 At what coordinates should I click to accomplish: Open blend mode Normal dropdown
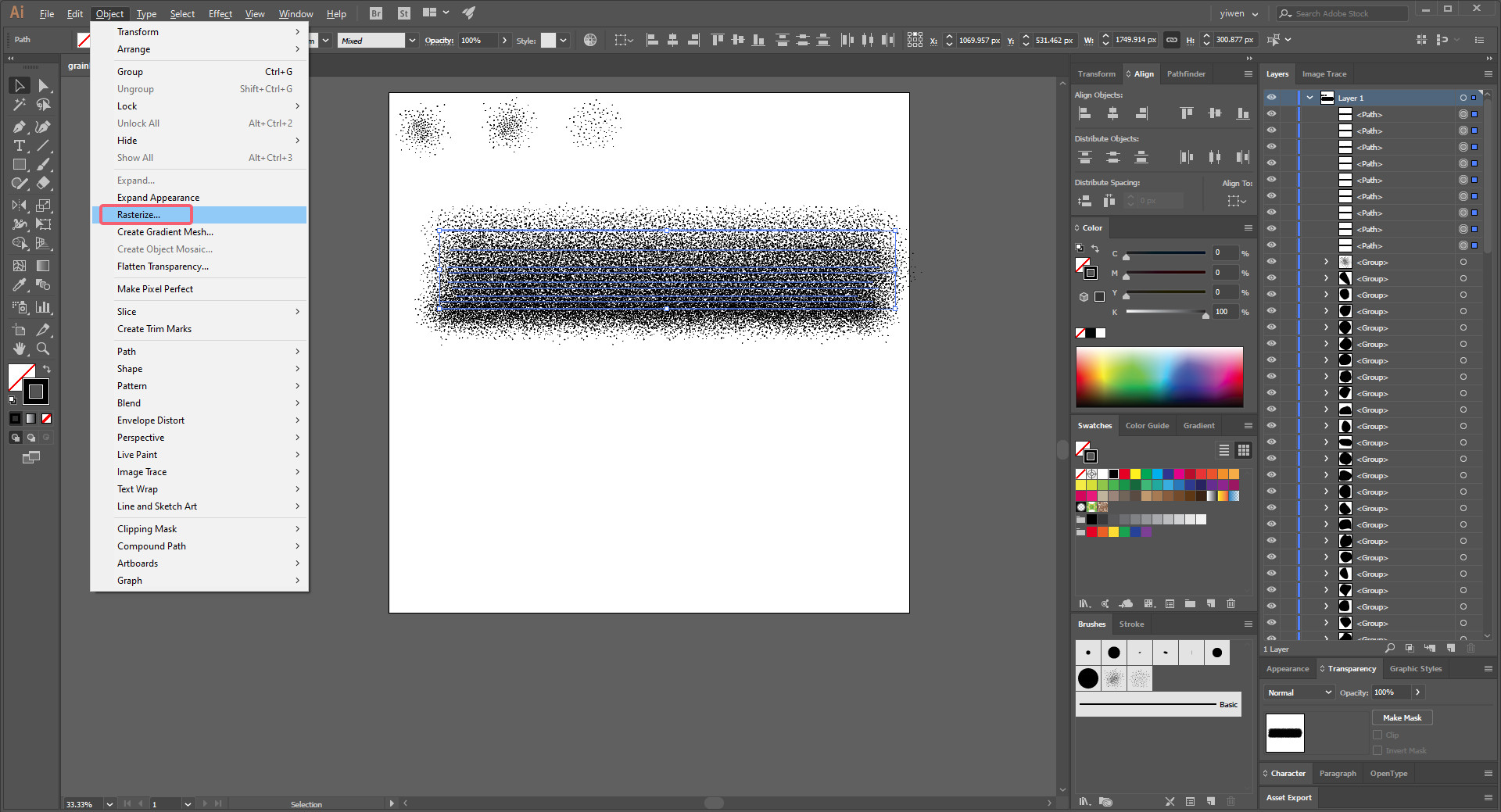tap(1299, 692)
